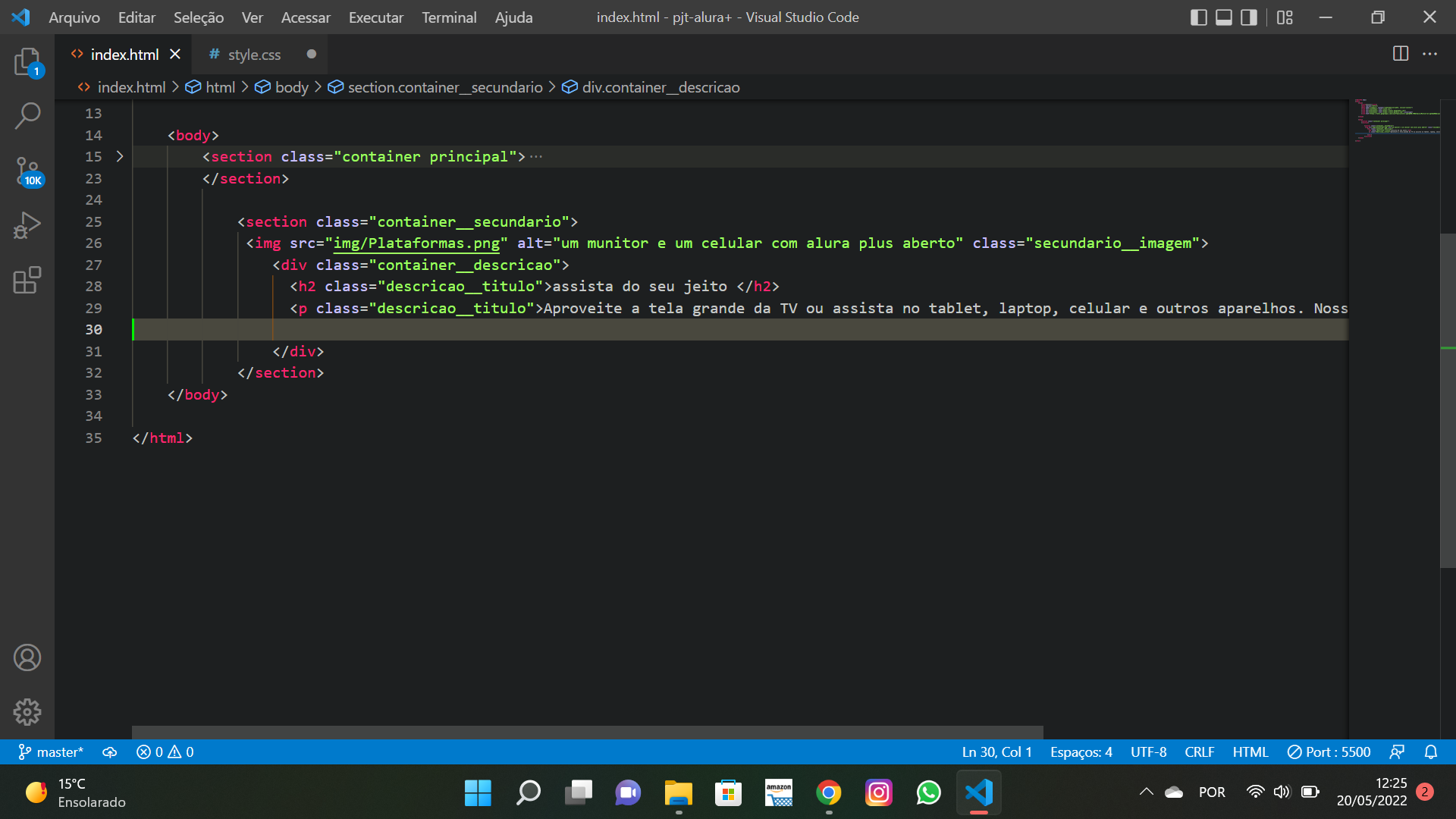Click Ln 30, Col 1 indicator
1456x819 pixels.
(996, 752)
